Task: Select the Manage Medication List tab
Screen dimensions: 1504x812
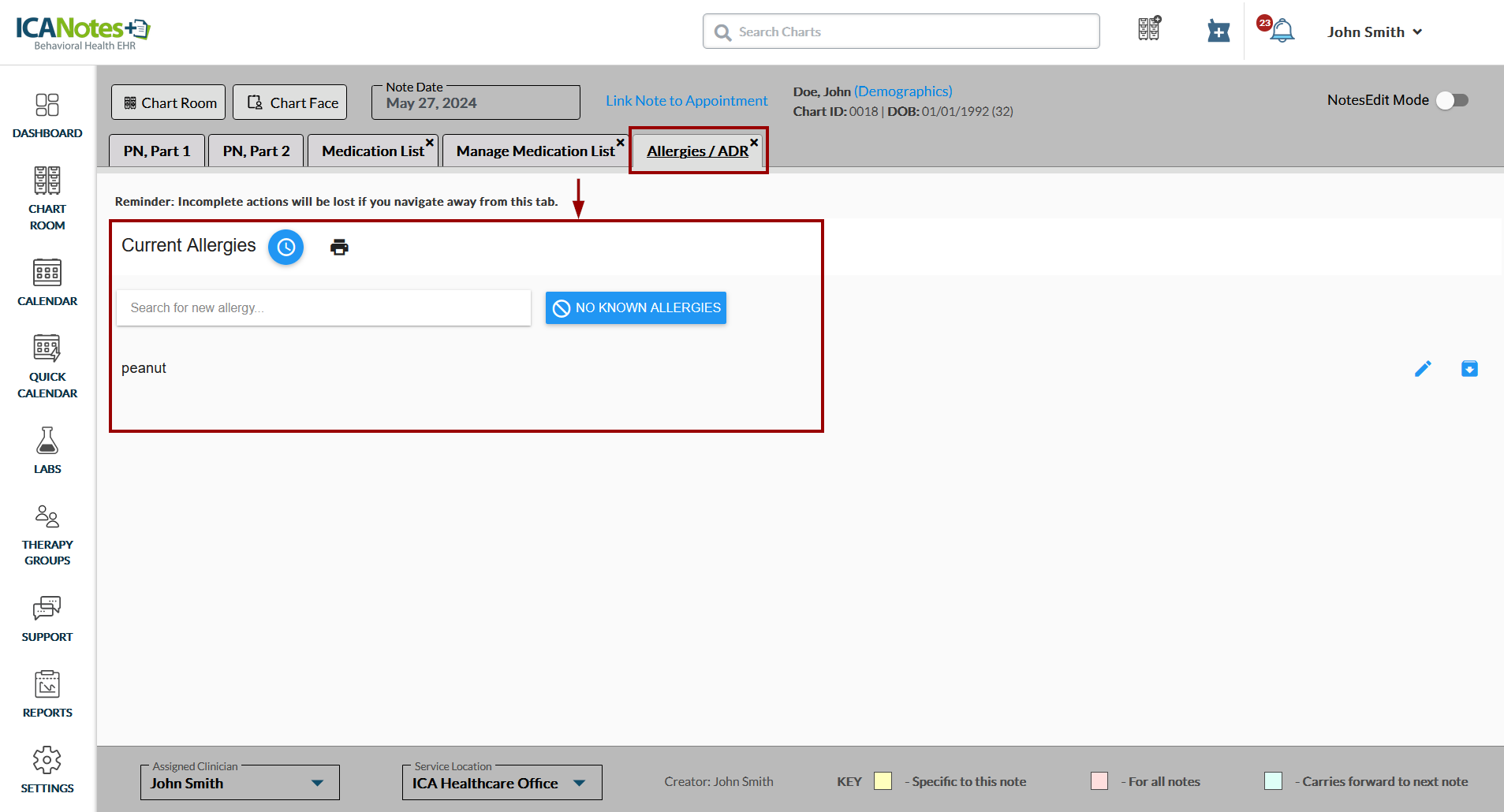Action: pos(535,151)
